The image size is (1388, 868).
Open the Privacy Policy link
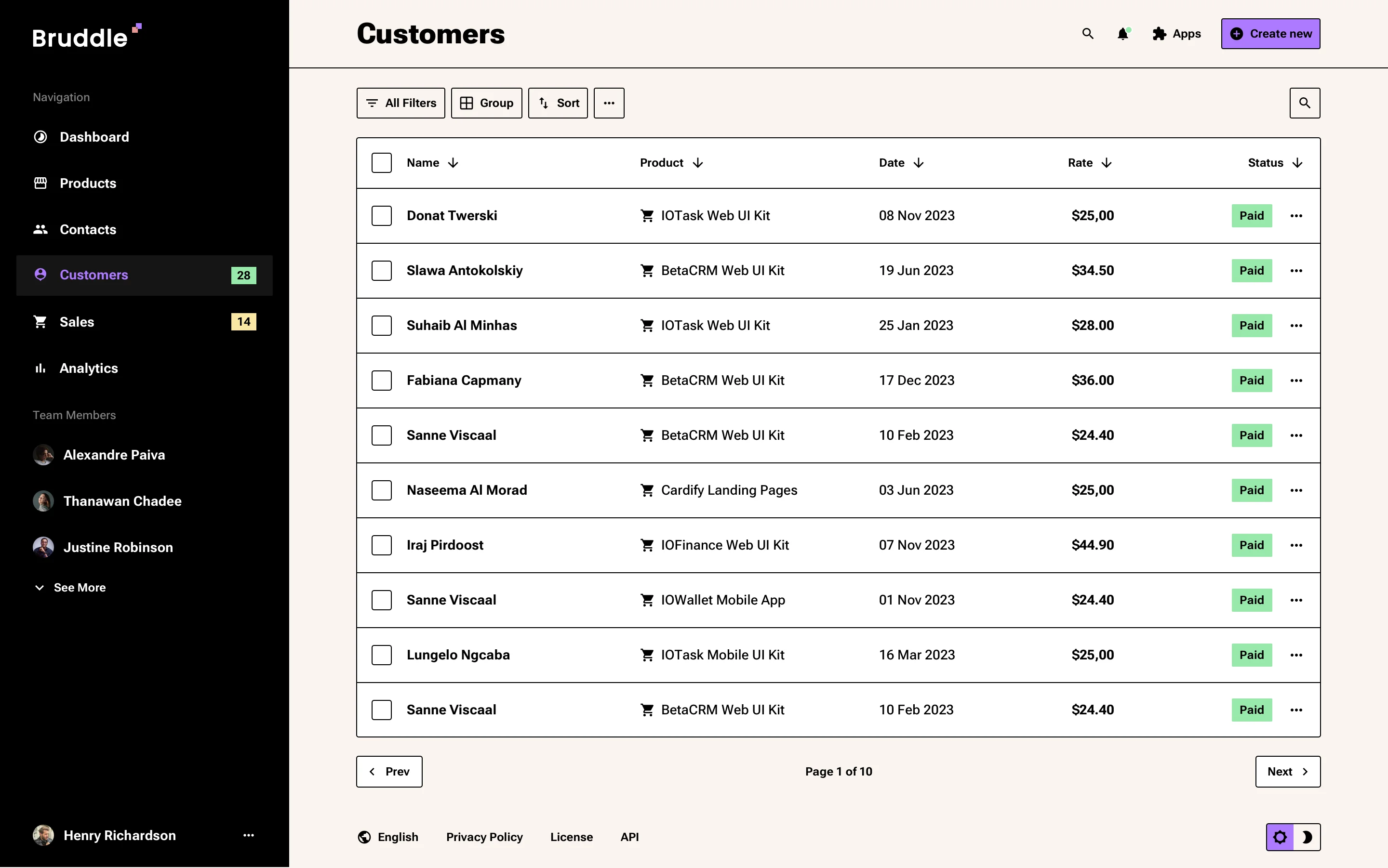pos(484,837)
